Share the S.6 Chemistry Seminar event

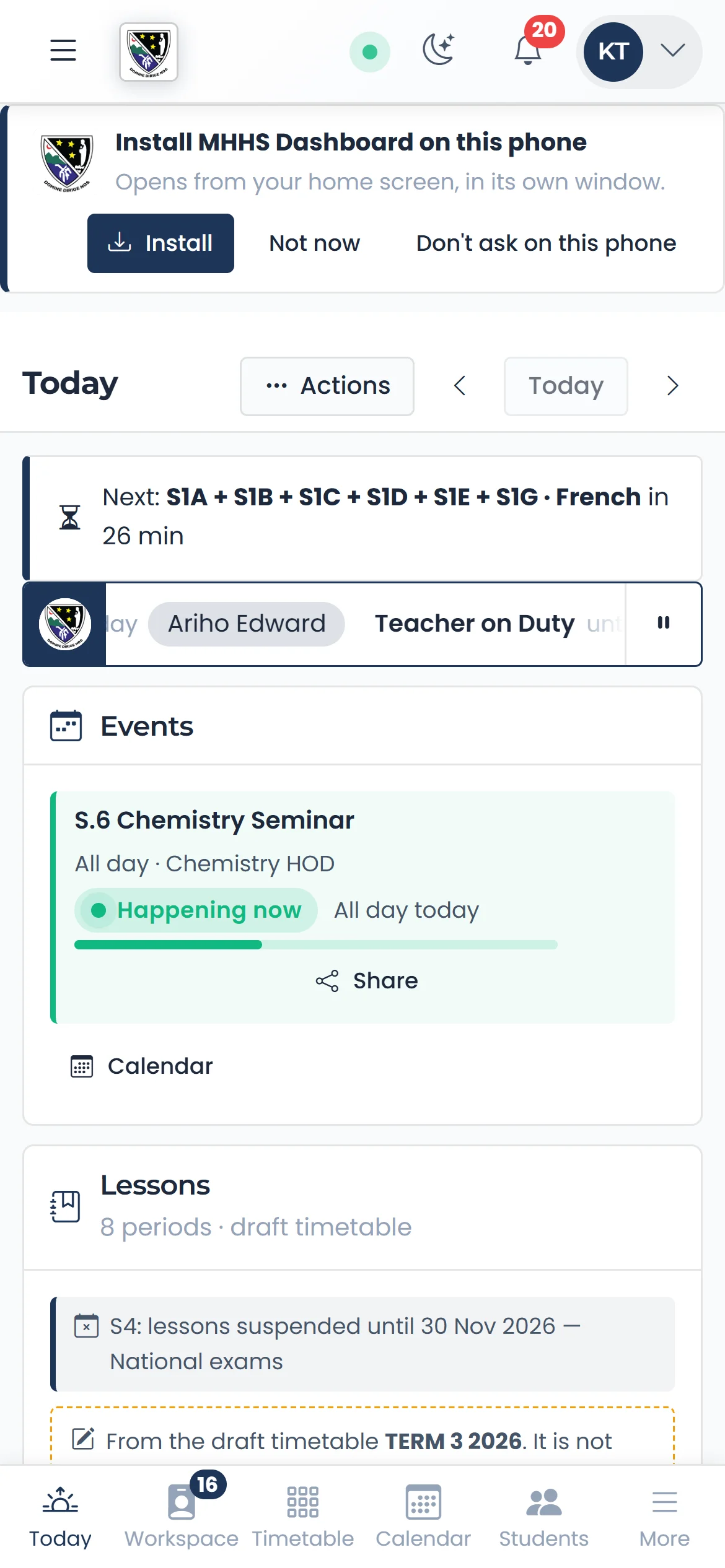pyautogui.click(x=366, y=981)
